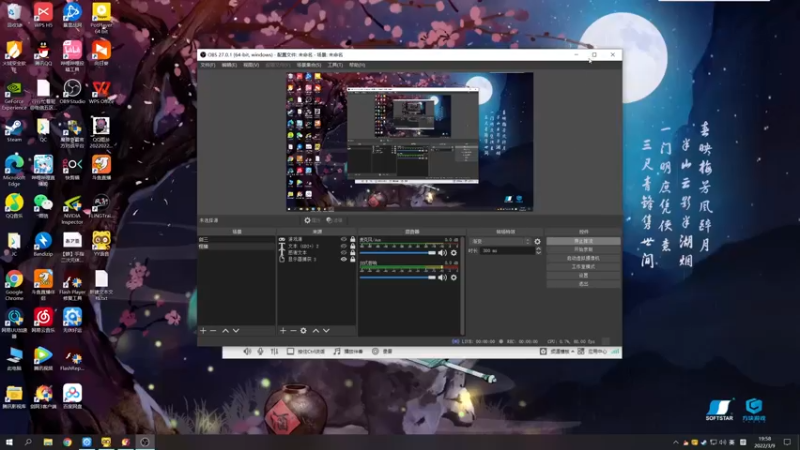800x450 pixels.
Task: Toggle visibility eye of the 文本 (GDI+) 2 source
Action: point(344,246)
